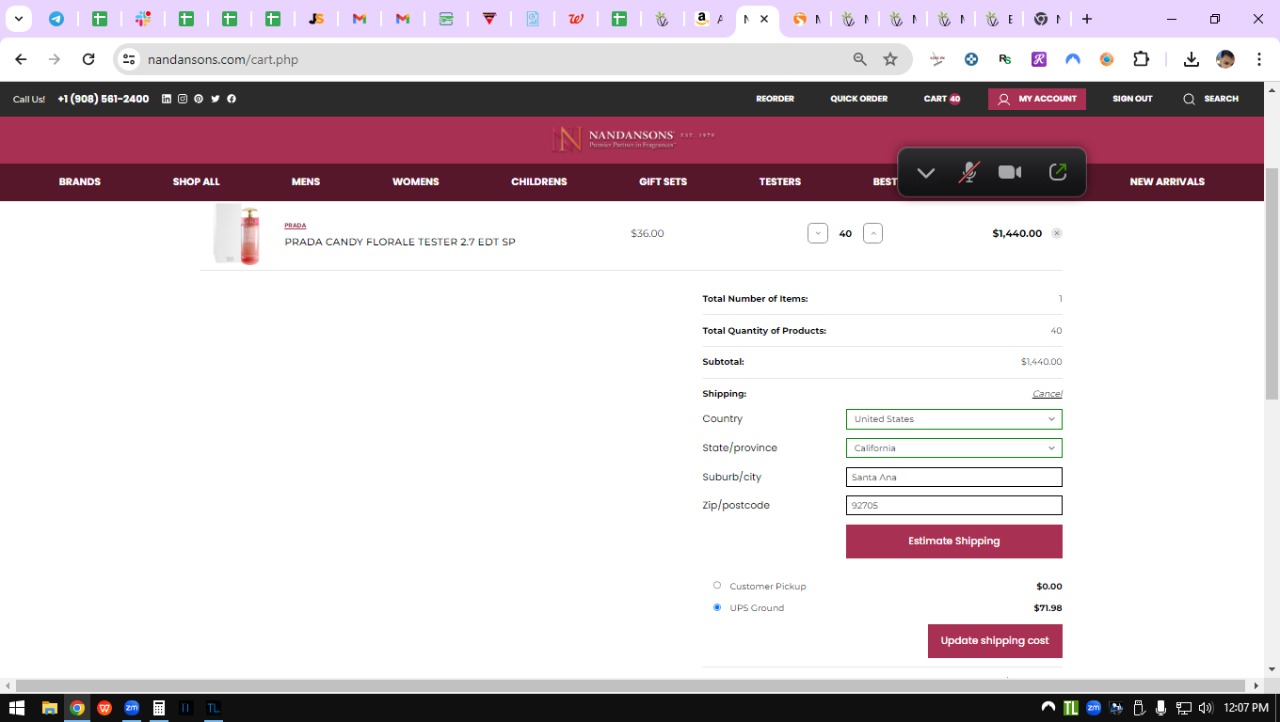Click the browser zoom magnifier icon

860,60
